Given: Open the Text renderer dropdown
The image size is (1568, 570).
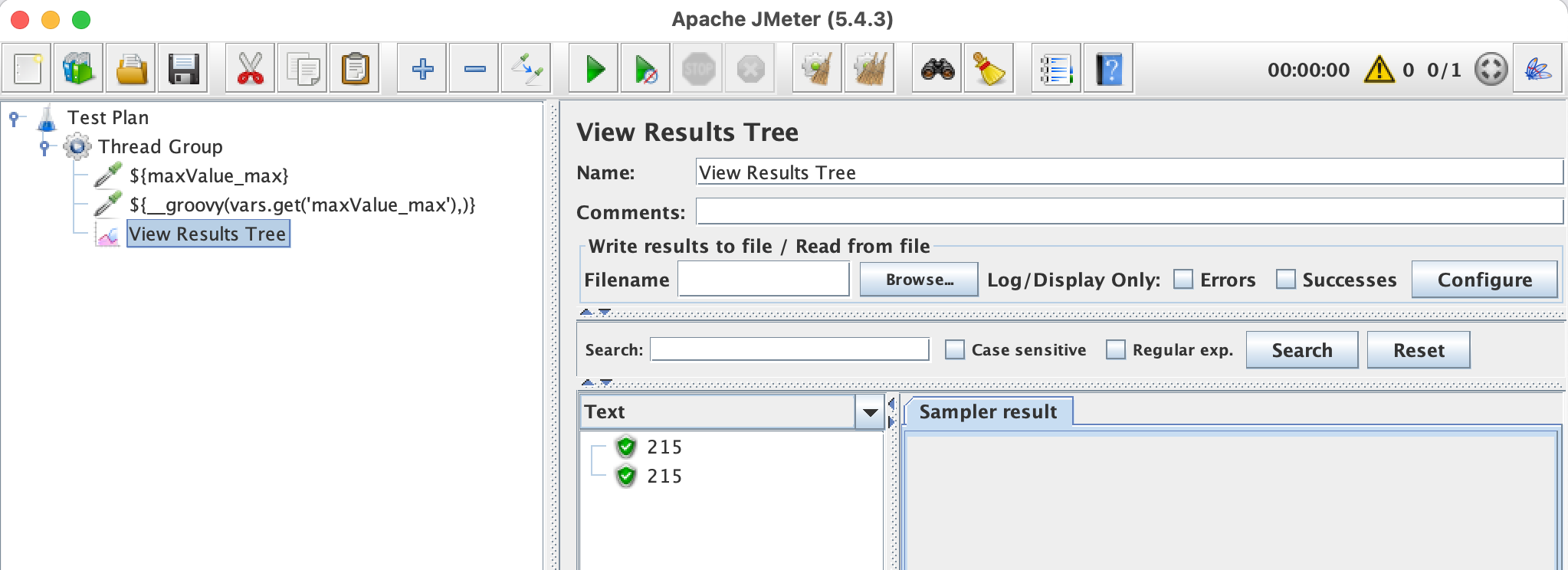Looking at the screenshot, I should pos(870,412).
